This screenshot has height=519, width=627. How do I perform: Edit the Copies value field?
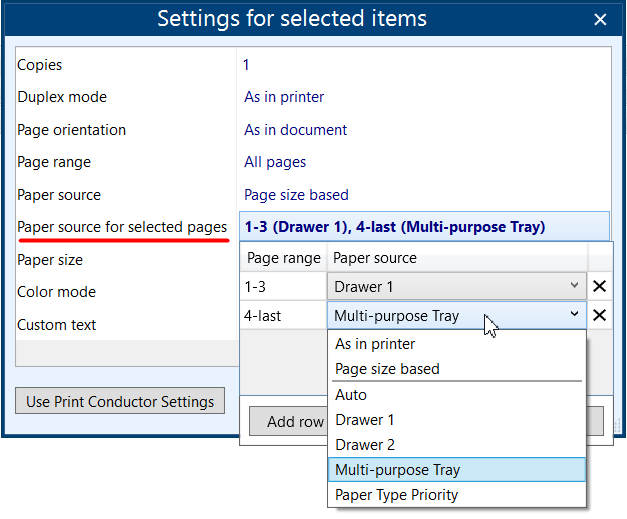[x=246, y=65]
